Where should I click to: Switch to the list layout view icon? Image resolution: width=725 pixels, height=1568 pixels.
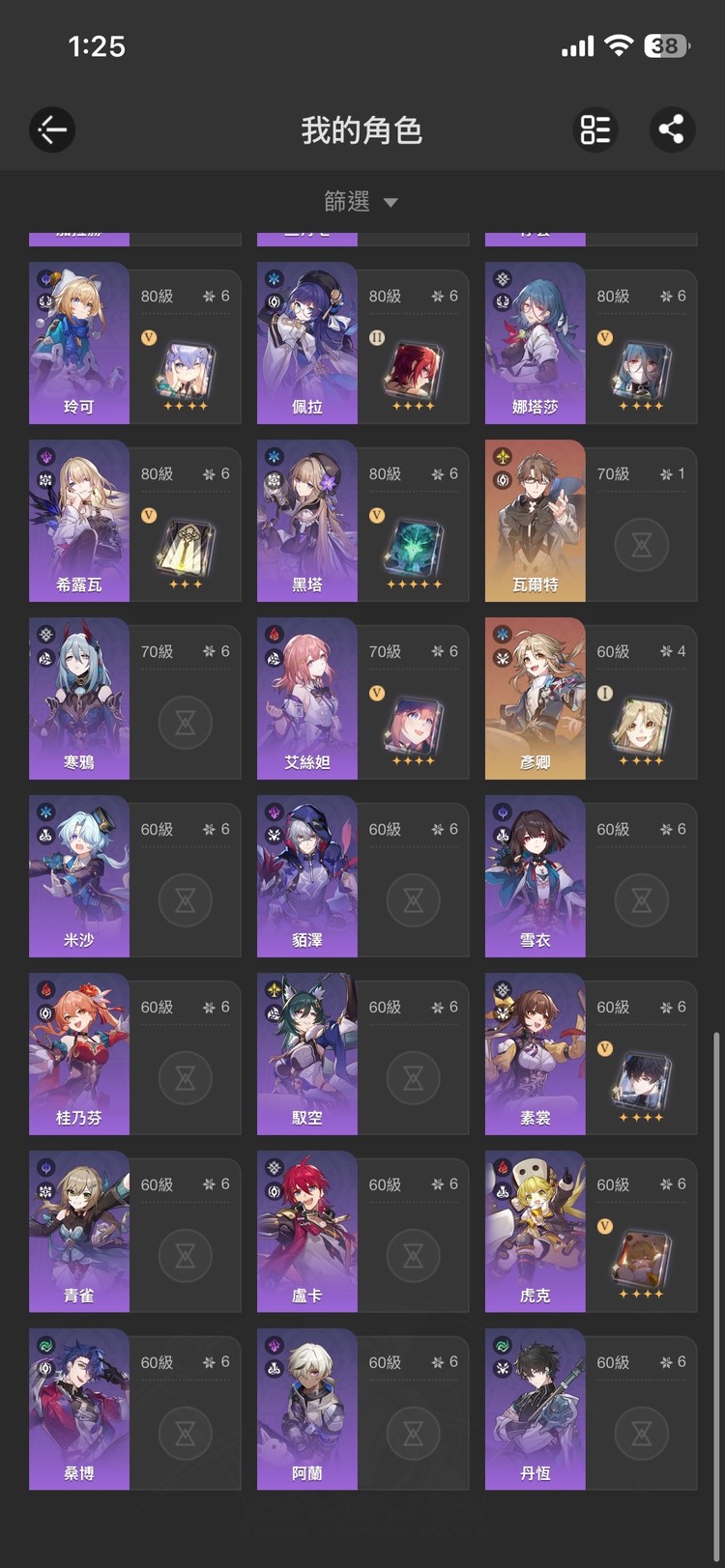coord(595,129)
